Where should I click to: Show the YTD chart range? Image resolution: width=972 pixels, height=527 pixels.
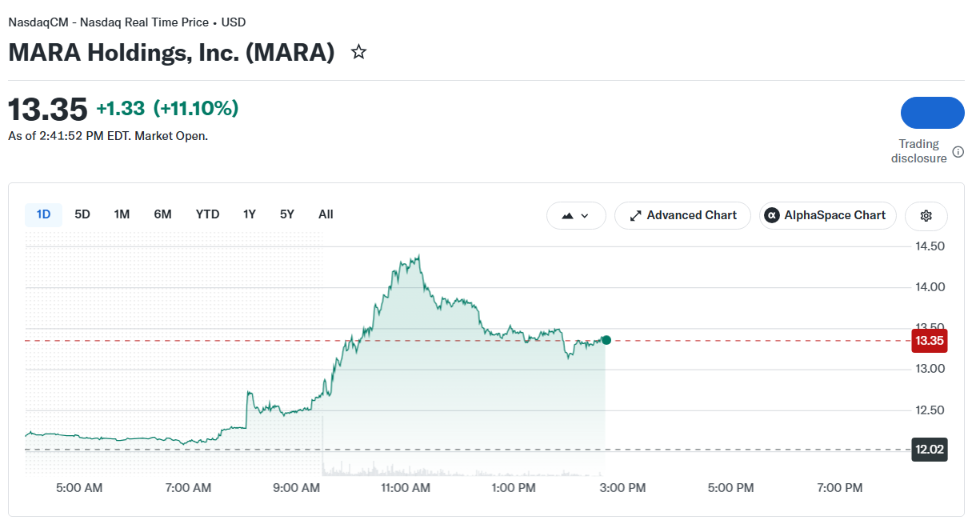click(x=208, y=215)
